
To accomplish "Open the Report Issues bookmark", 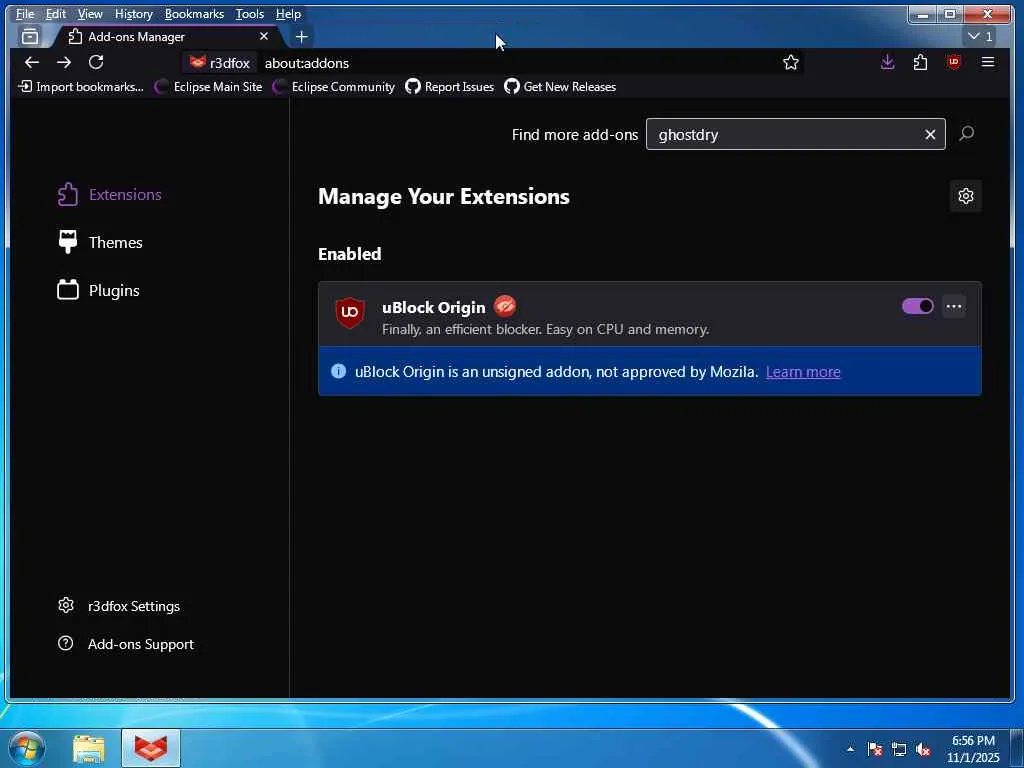I will pos(449,87).
